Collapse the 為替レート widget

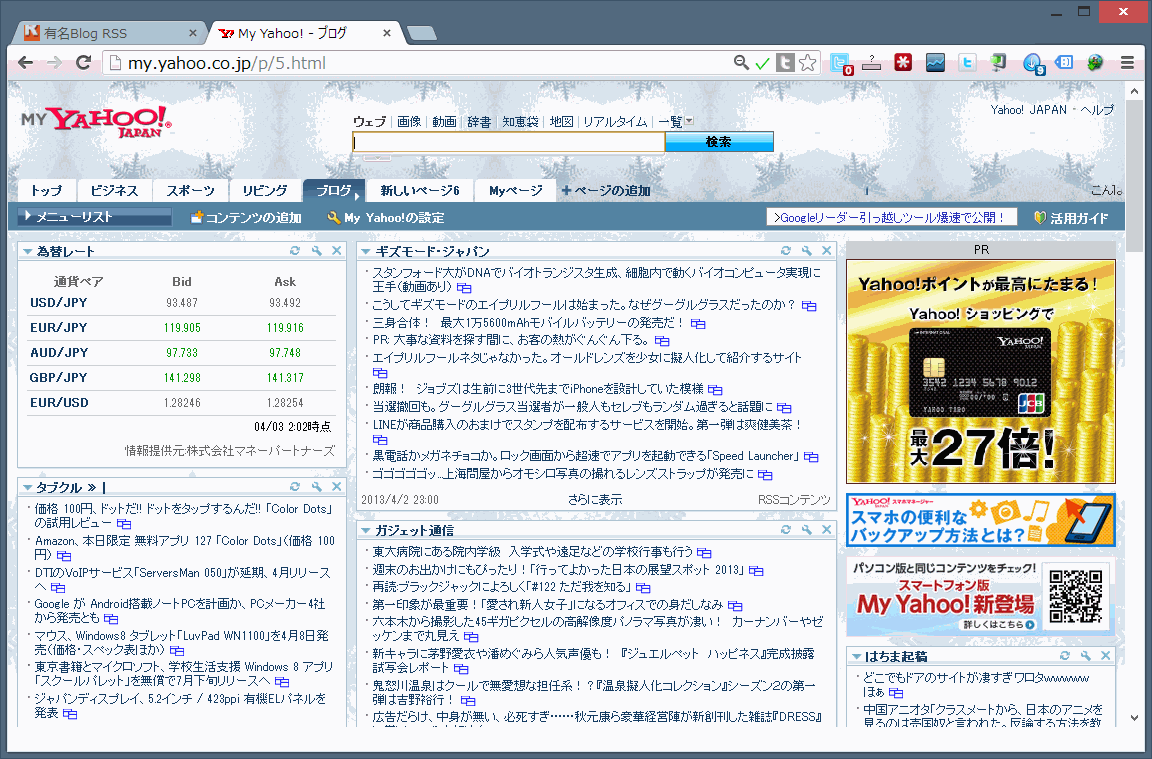[x=28, y=252]
